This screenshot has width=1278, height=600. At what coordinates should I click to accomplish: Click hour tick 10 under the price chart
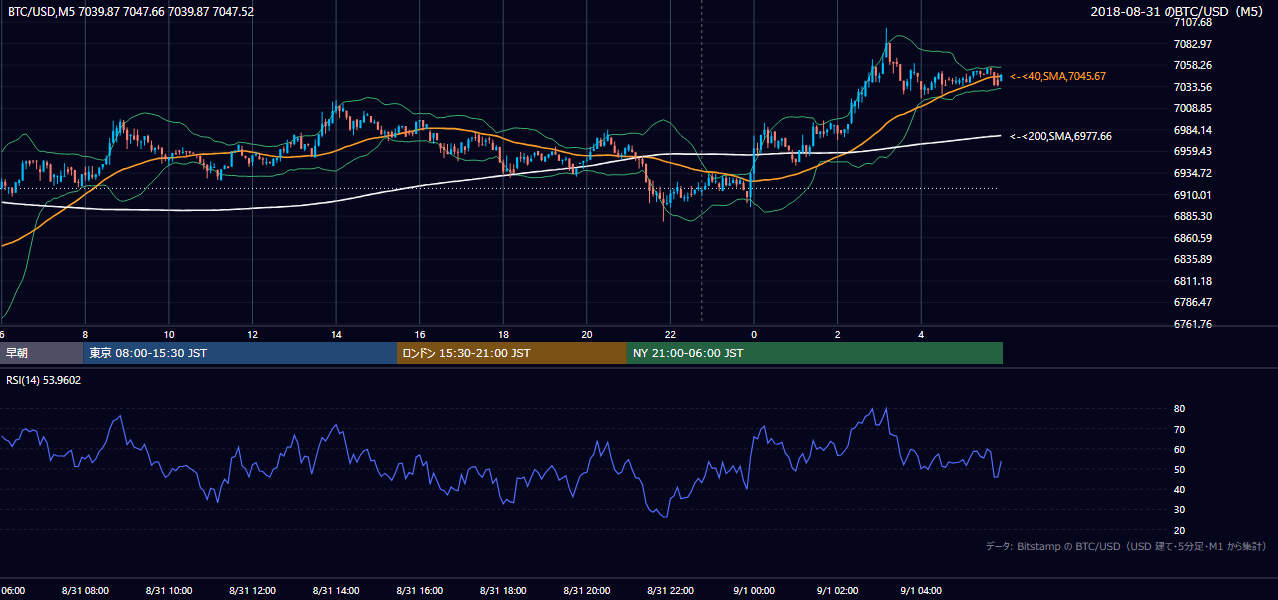pyautogui.click(x=169, y=335)
